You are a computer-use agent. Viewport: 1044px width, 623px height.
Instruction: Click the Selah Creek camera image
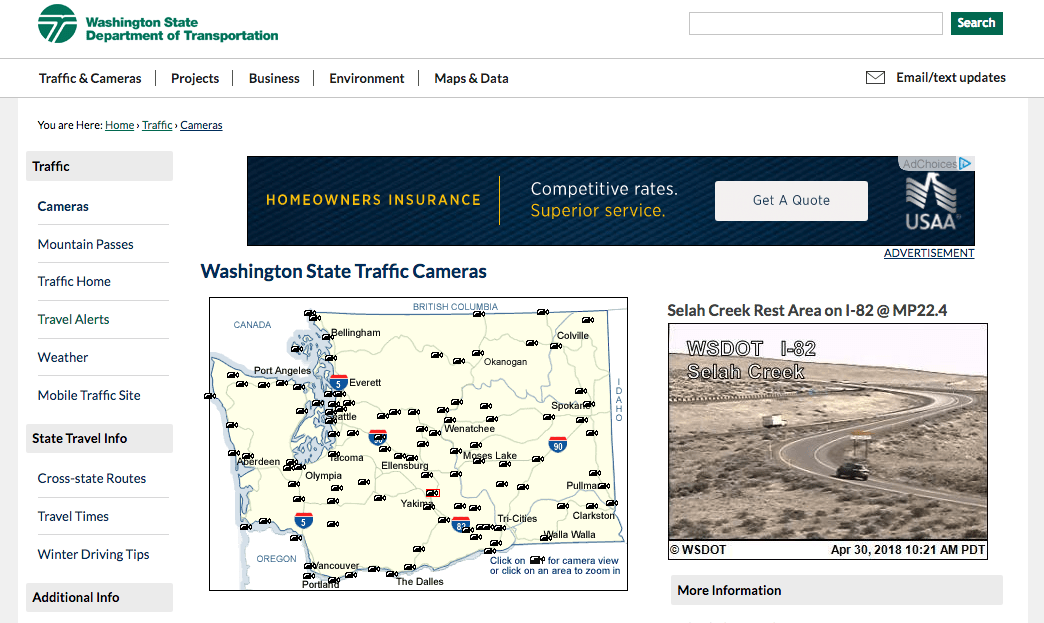tap(827, 440)
